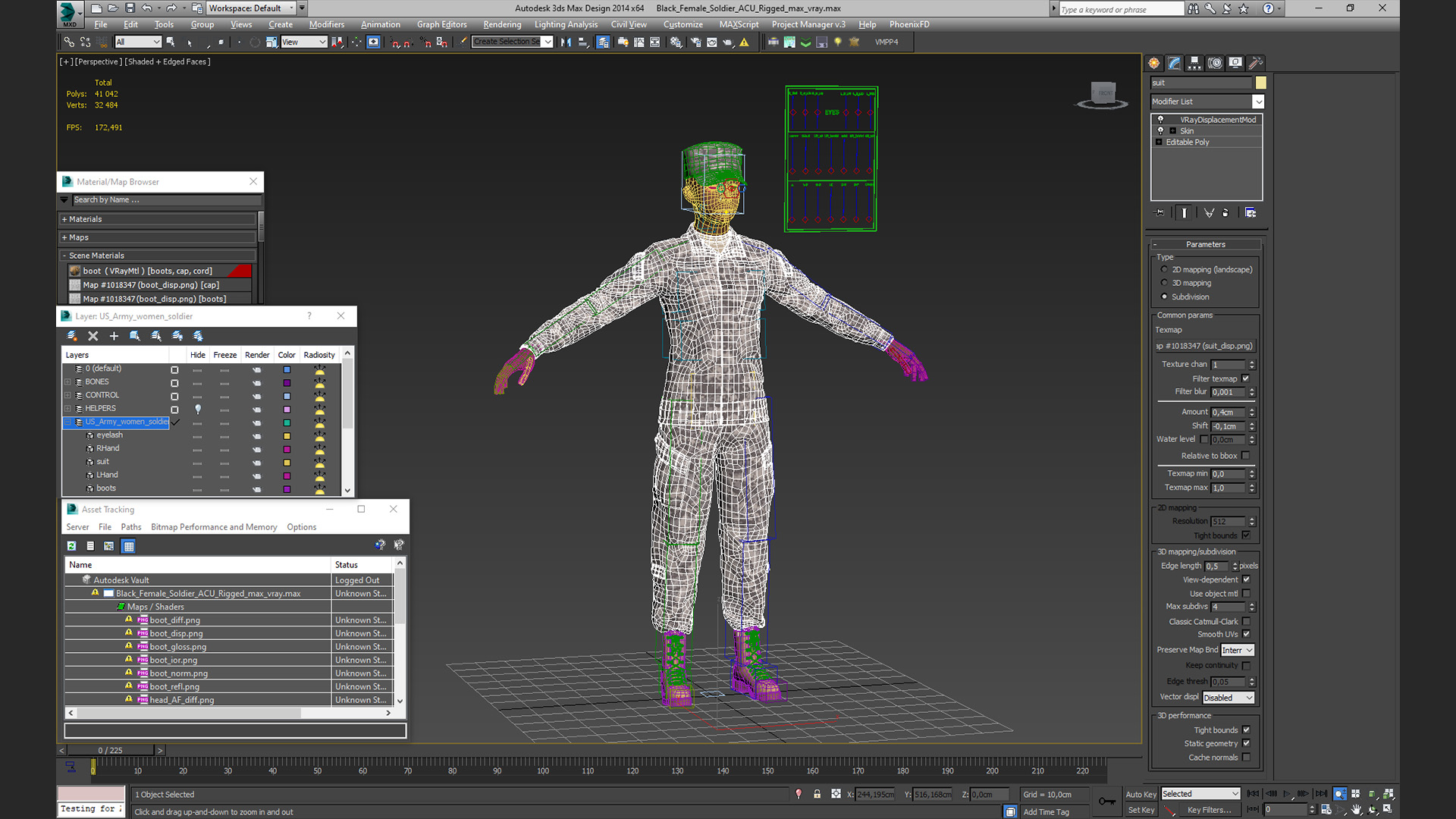This screenshot has height=819, width=1456.
Task: Expand the Materials group in Material Browser
Action: 64,219
